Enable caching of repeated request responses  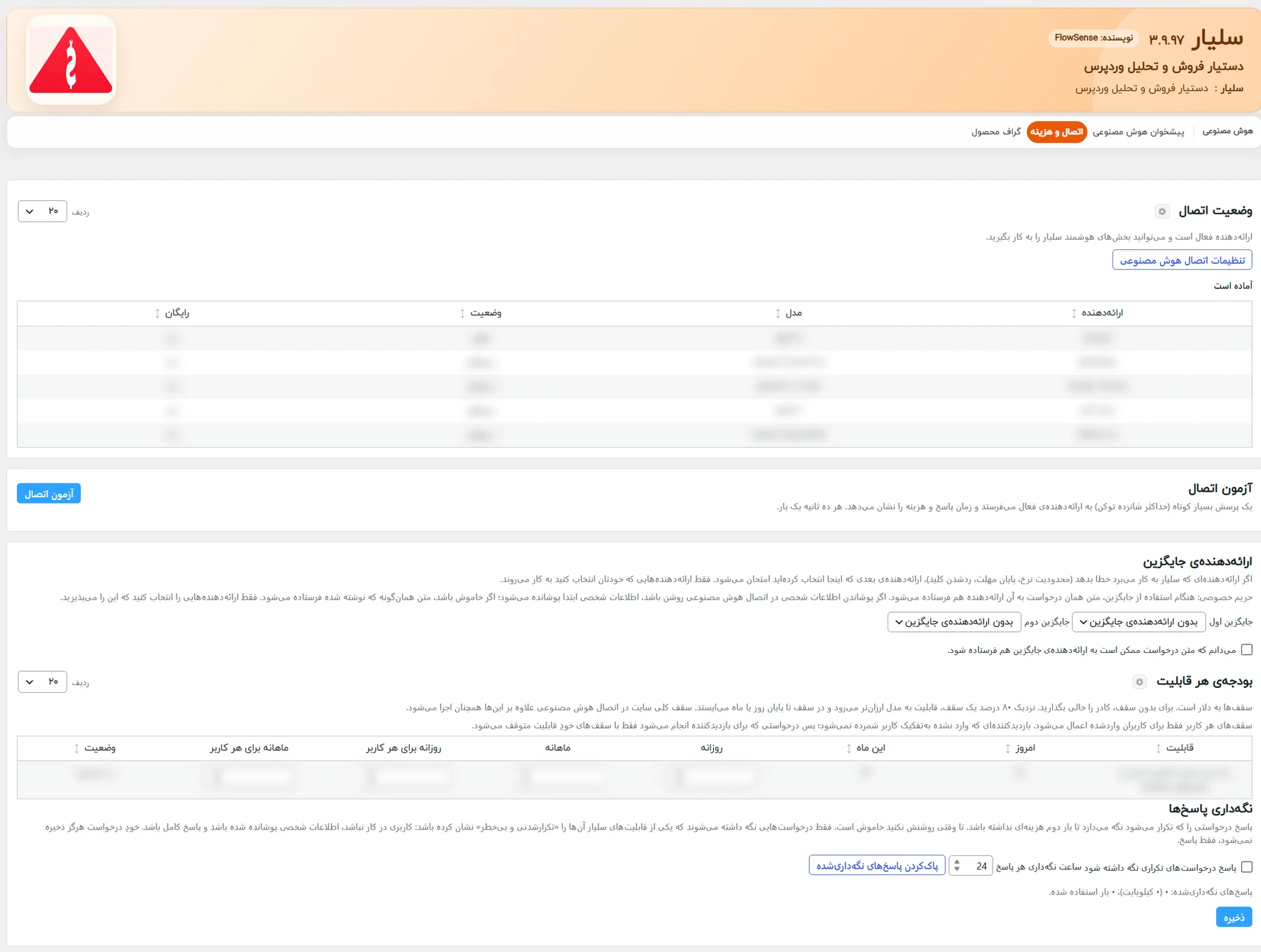[1246, 867]
